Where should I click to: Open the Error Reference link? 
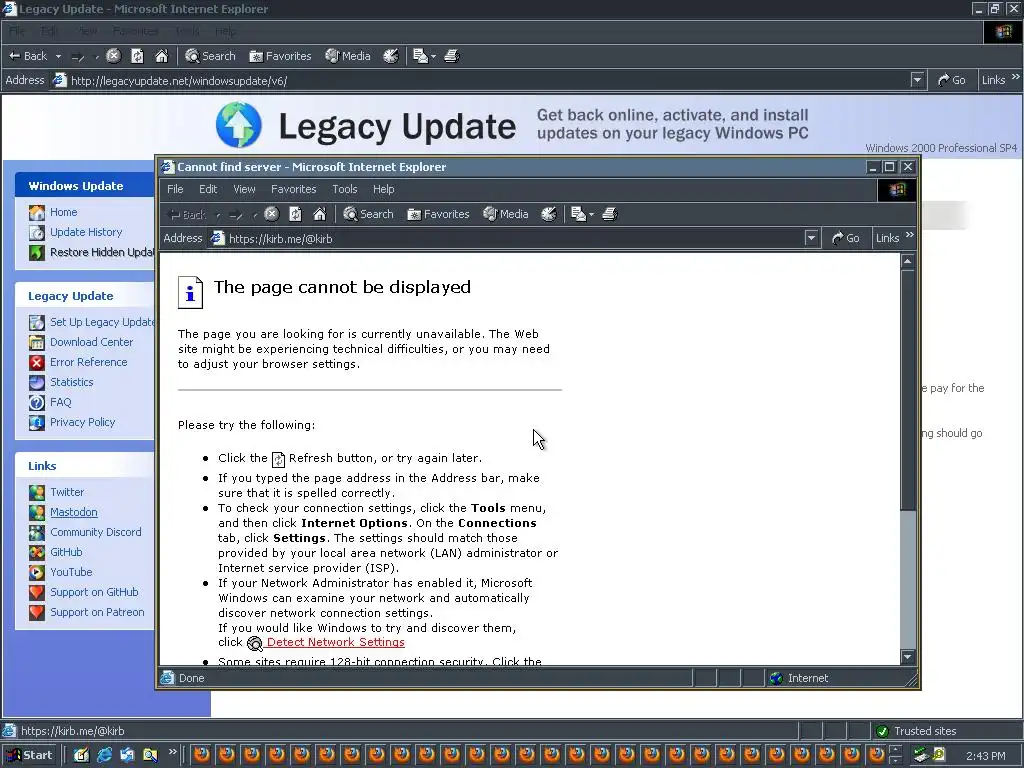pyautogui.click(x=89, y=362)
